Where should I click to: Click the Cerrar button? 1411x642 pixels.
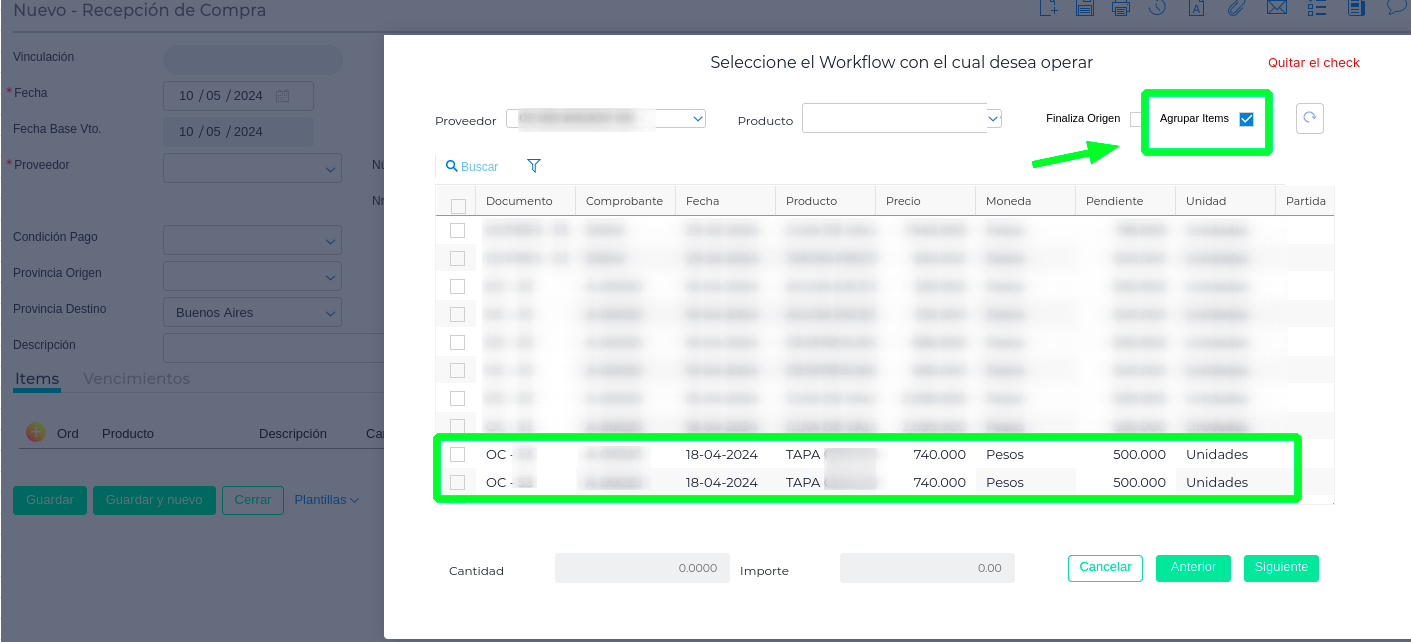point(253,500)
